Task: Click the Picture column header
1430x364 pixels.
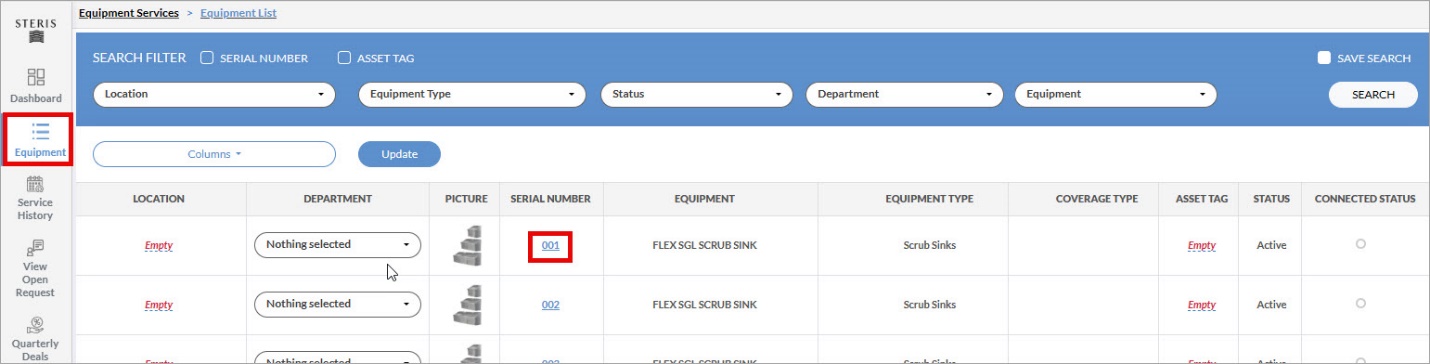Action: point(466,199)
